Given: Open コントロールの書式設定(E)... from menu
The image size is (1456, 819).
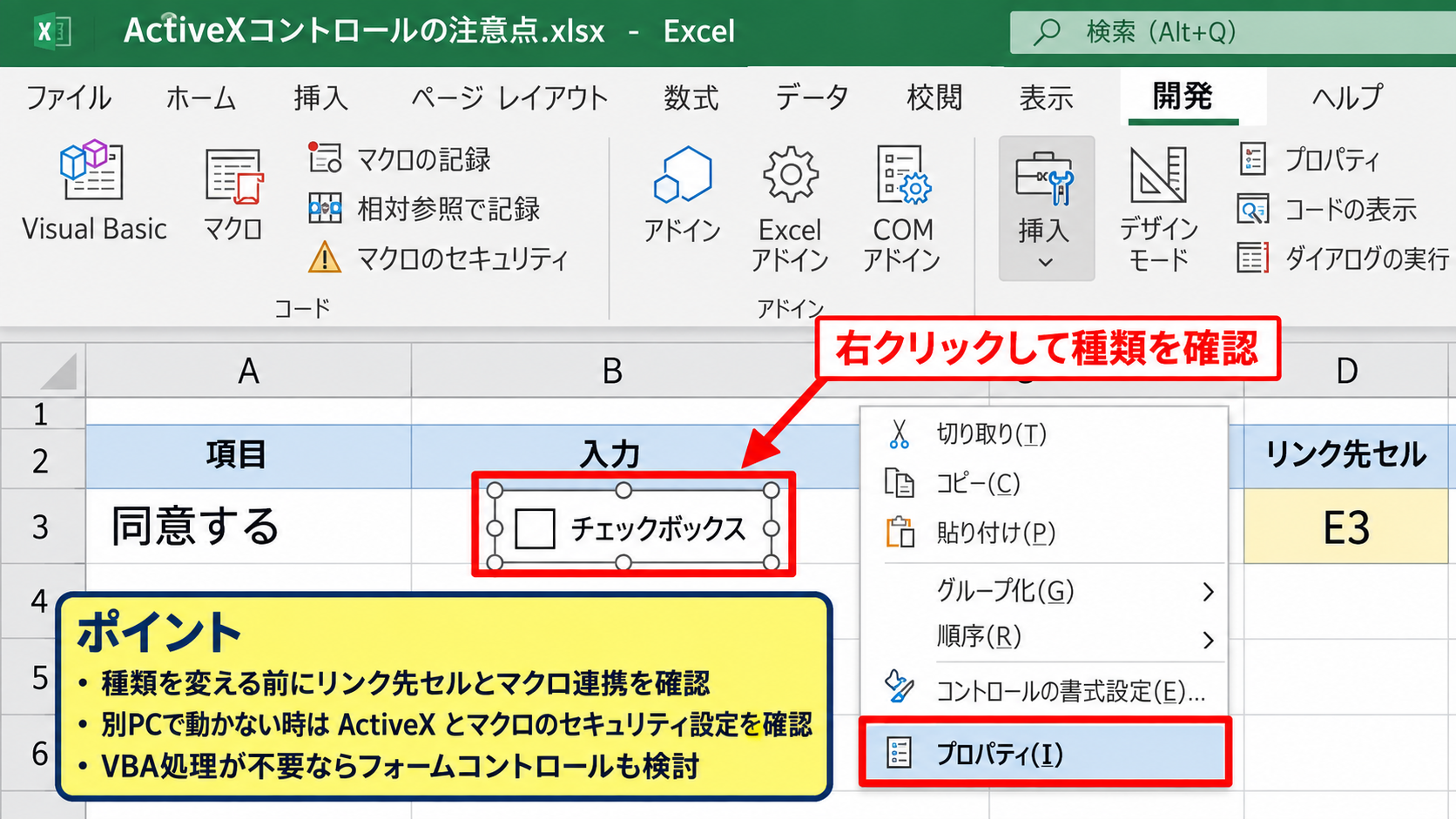Looking at the screenshot, I should pyautogui.click(x=1043, y=690).
